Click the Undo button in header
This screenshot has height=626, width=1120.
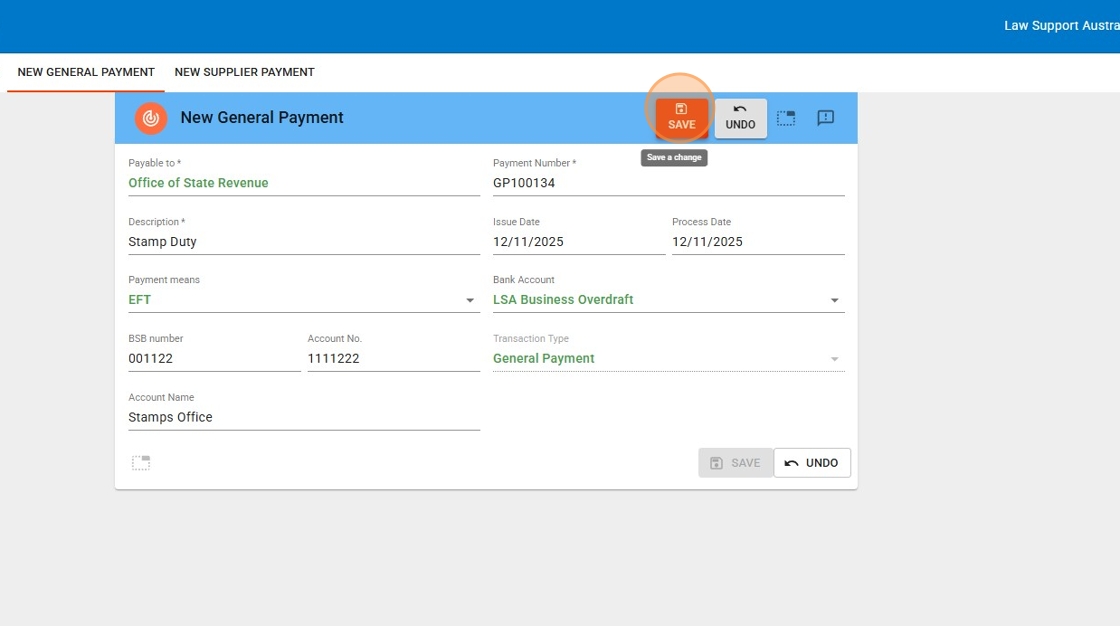(x=740, y=117)
